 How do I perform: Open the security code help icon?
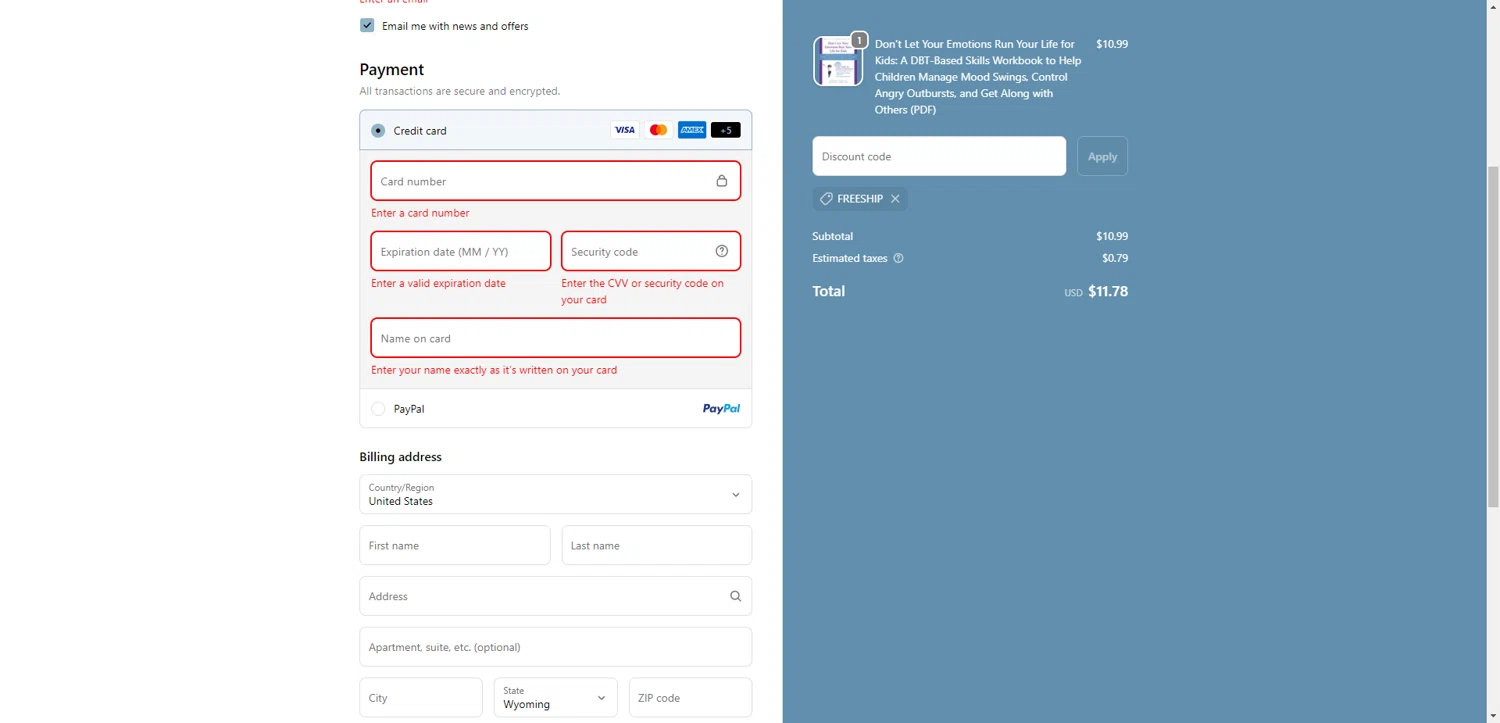pyautogui.click(x=721, y=251)
